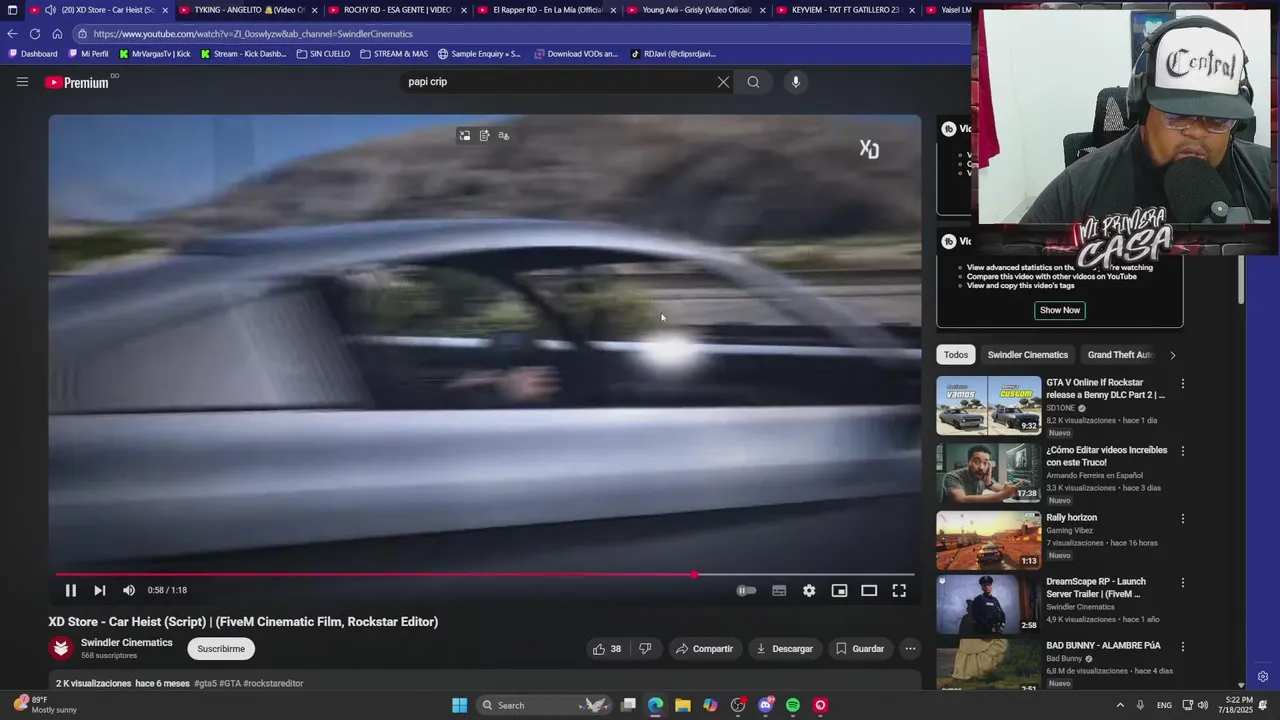
Task: Go to the browser home icon
Action: 57,34
